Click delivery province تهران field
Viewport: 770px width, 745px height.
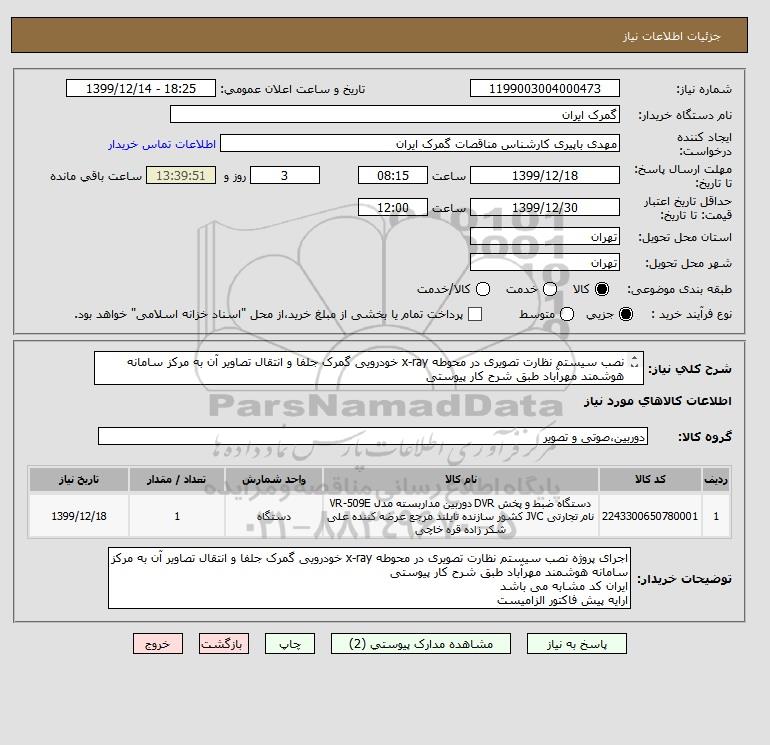[545, 237]
